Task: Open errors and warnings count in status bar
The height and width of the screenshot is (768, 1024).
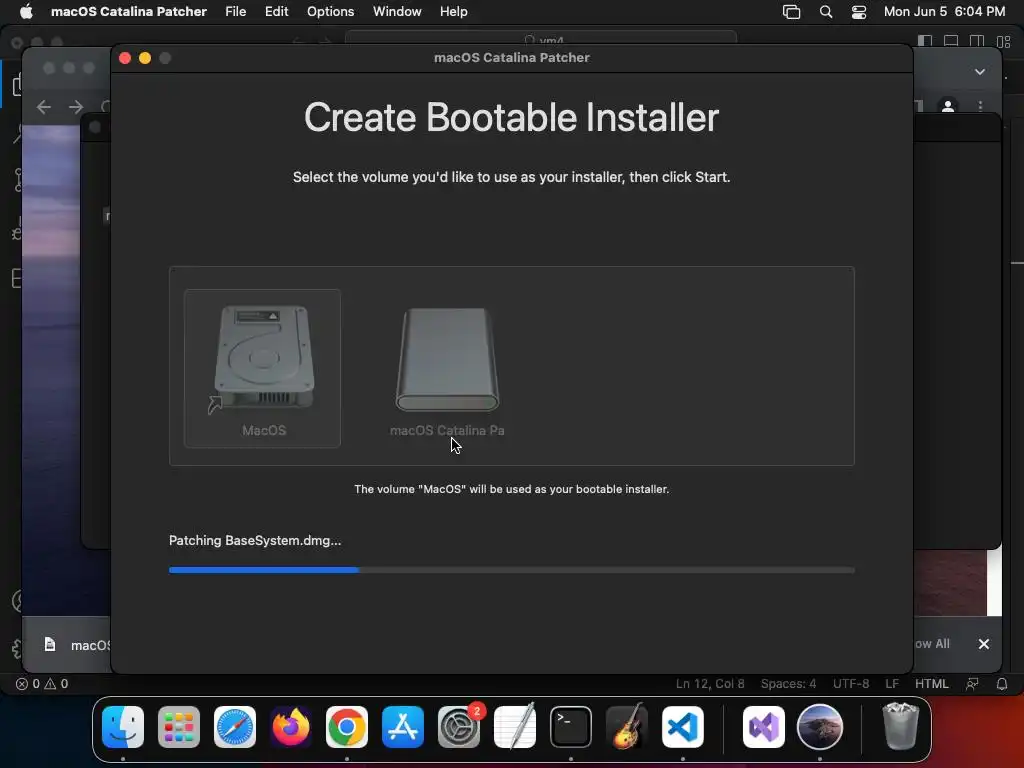Action: [x=42, y=684]
